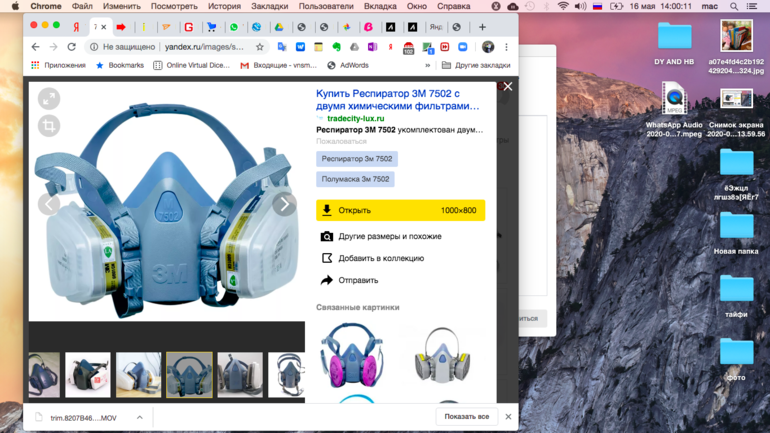
Task: Click the yandex.ru address bar
Action: 204,47
